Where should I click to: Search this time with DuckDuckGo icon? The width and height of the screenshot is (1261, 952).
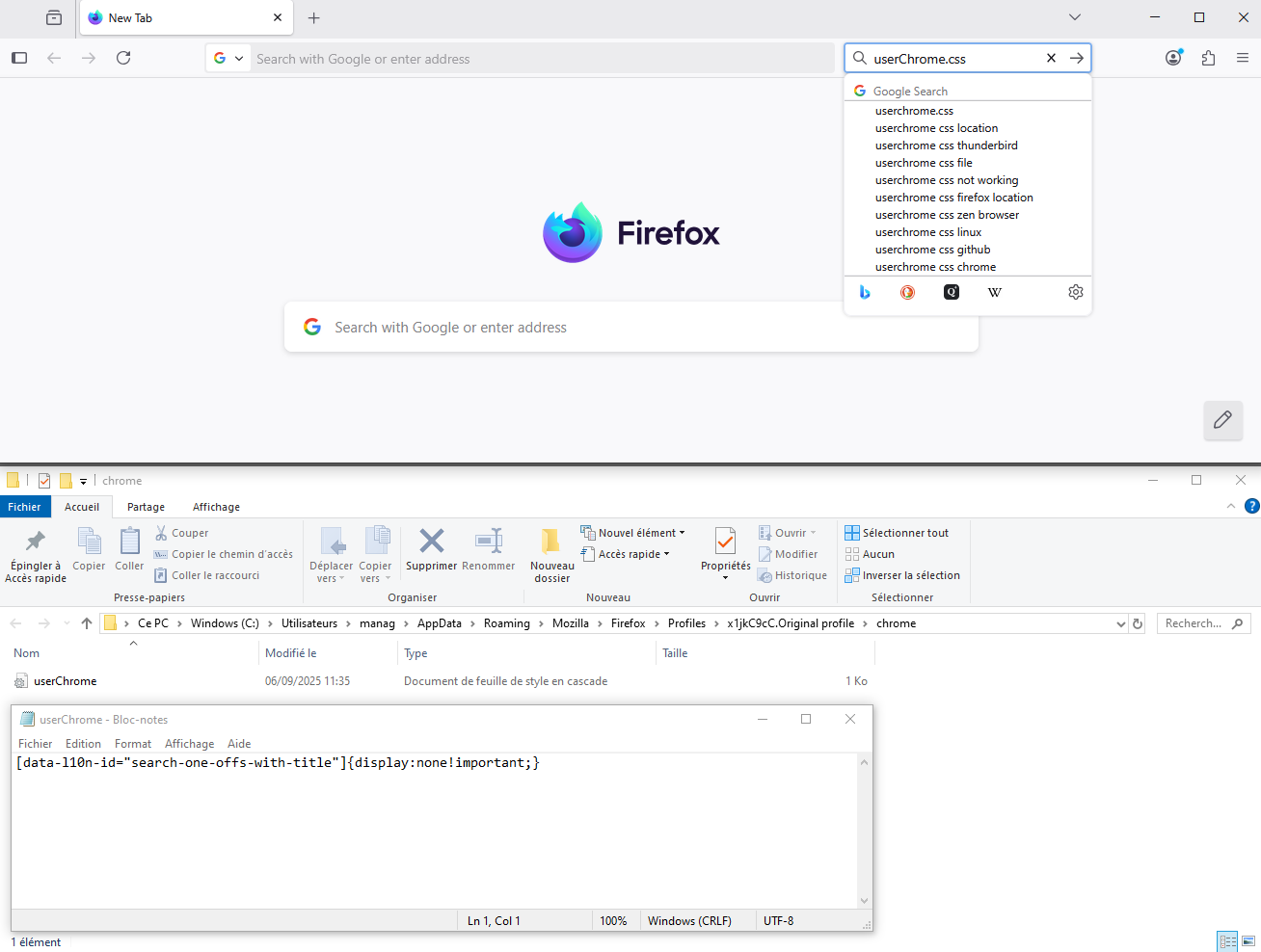[x=907, y=292]
